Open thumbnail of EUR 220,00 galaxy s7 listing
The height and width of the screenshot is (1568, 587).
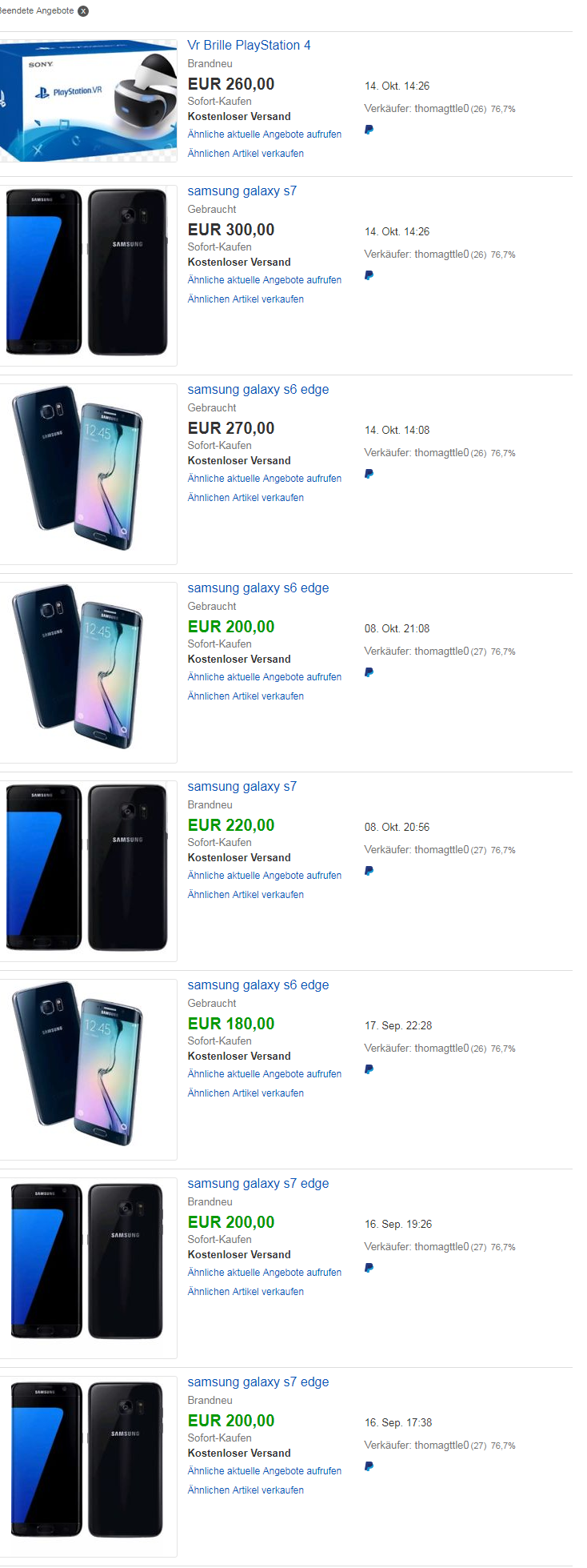(88, 868)
